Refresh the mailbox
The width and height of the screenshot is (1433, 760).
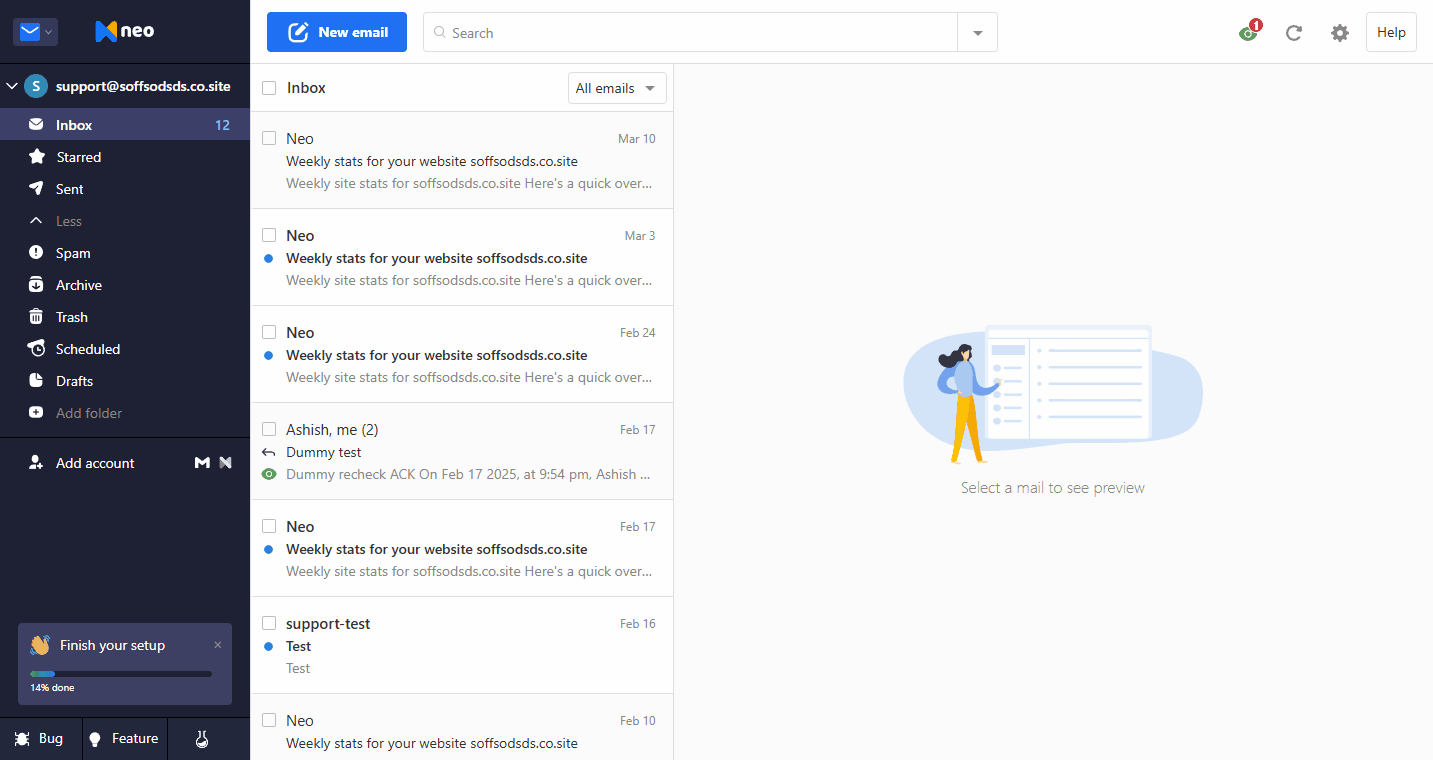coord(1294,32)
